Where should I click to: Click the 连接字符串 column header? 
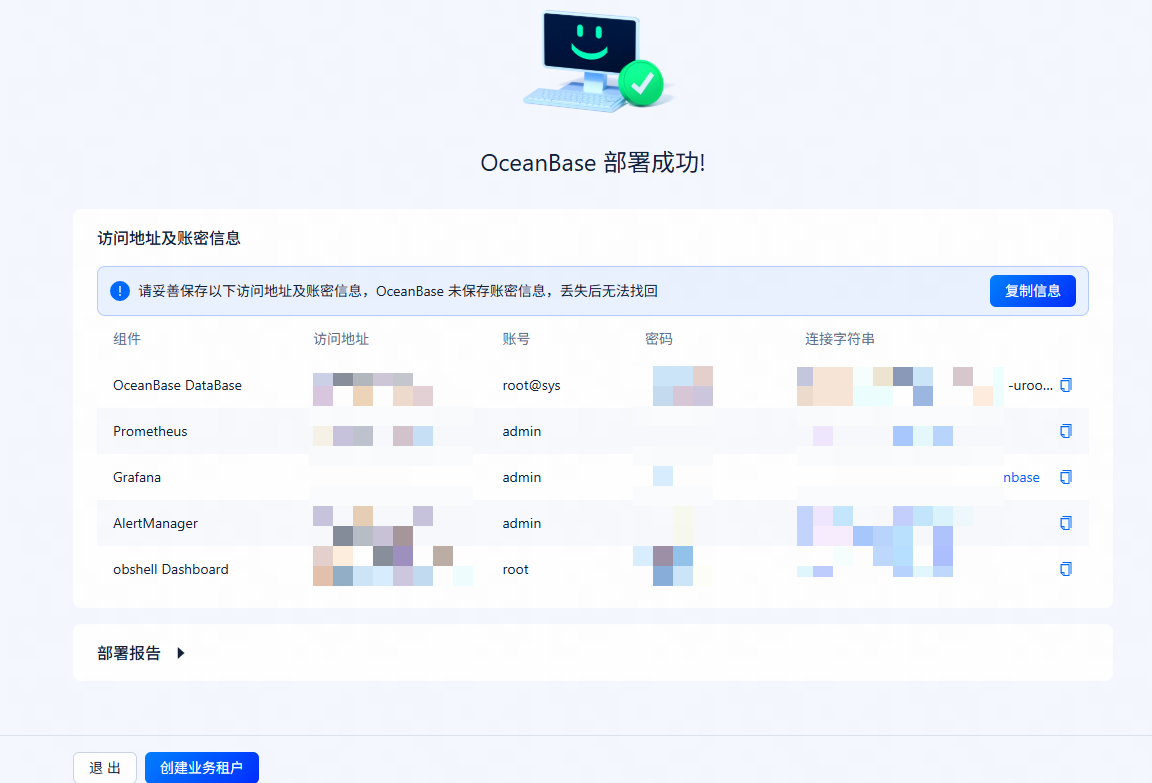point(840,339)
